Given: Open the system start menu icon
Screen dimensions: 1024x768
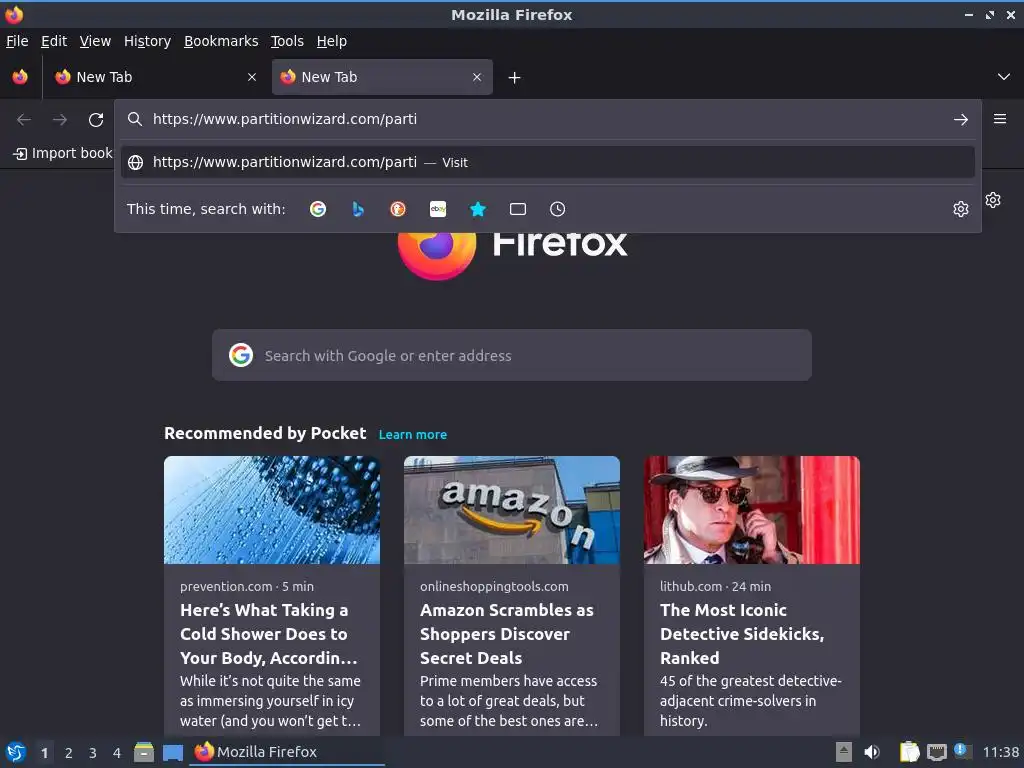Looking at the screenshot, I should tap(16, 752).
